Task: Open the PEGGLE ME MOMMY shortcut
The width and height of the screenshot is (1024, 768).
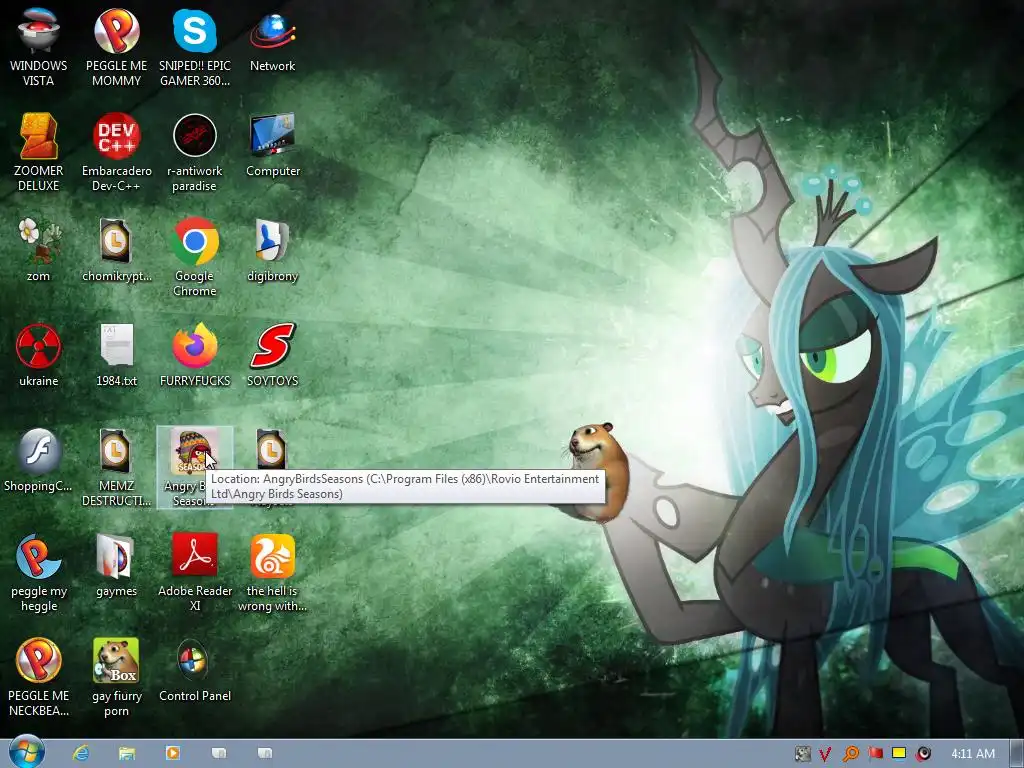Action: click(116, 46)
